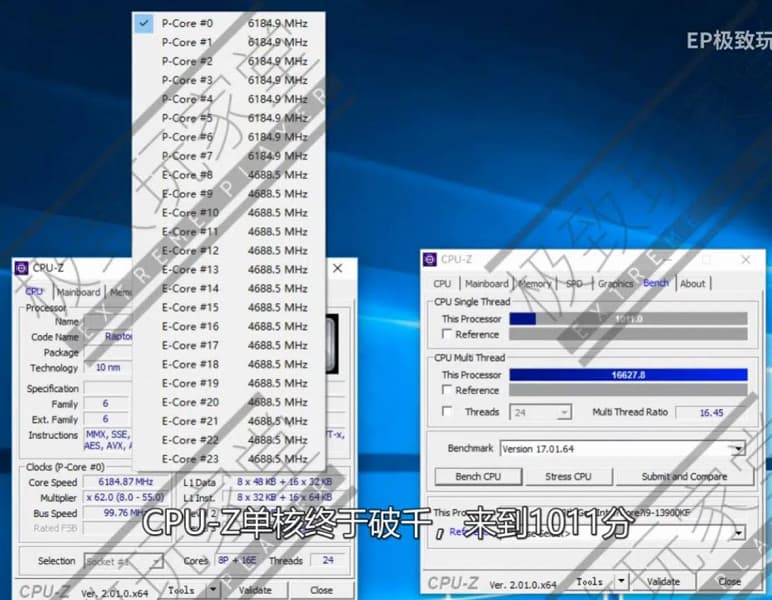Viewport: 772px width, 600px height.
Task: Select P-Core #6 in the core list
Action: coord(228,137)
